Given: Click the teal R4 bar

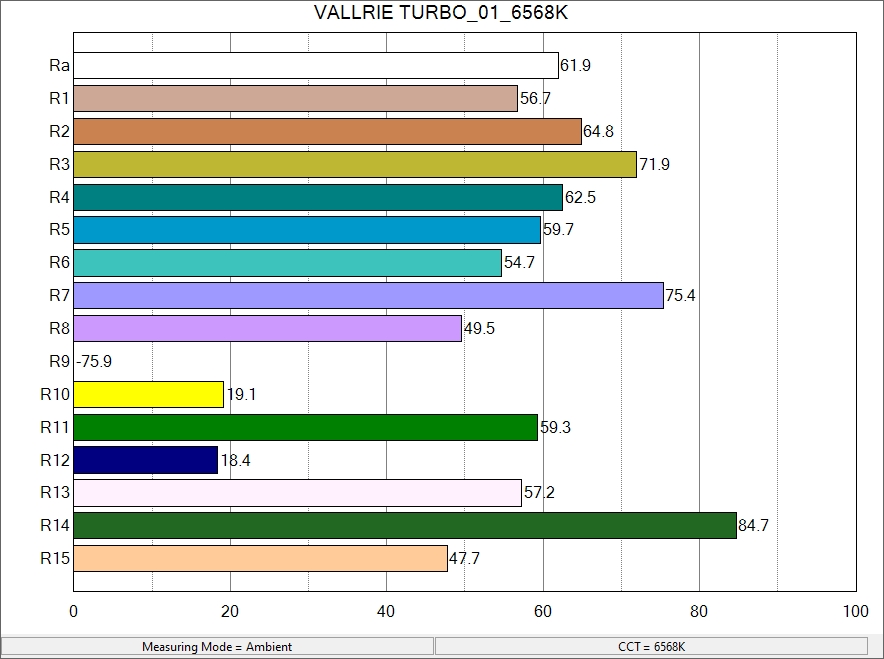Looking at the screenshot, I should pos(318,198).
